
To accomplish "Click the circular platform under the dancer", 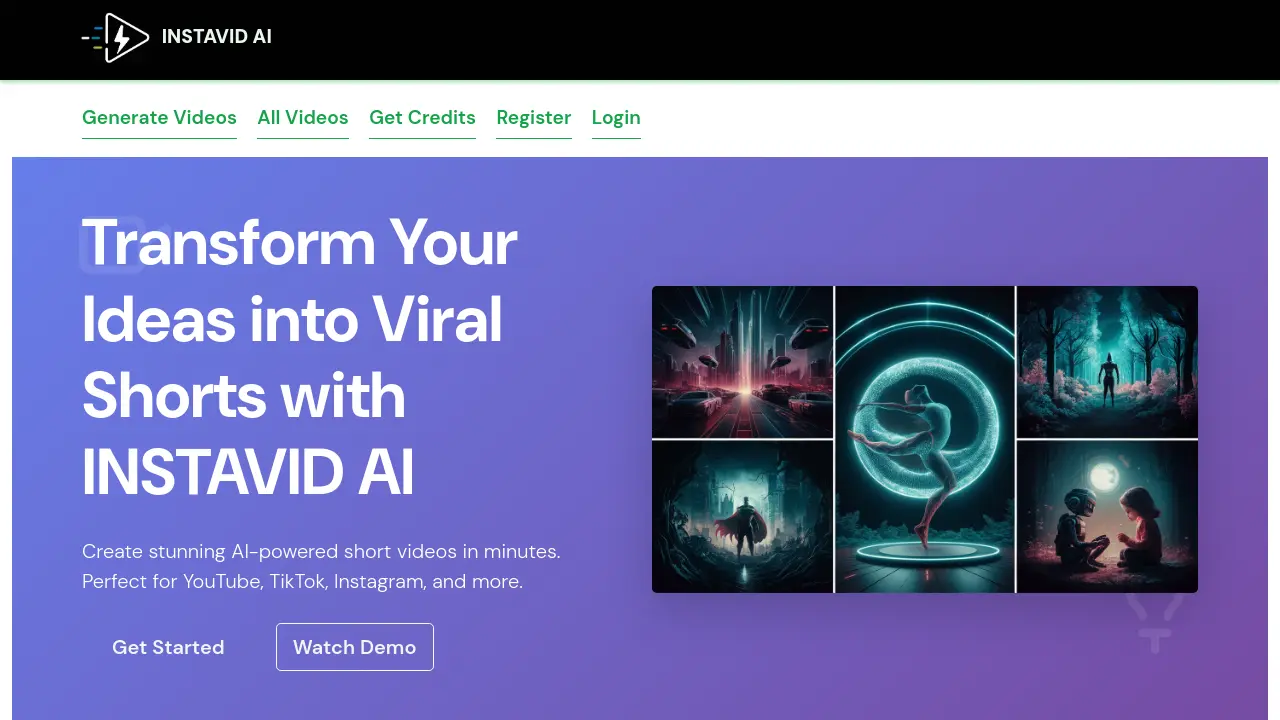I will pos(922,551).
